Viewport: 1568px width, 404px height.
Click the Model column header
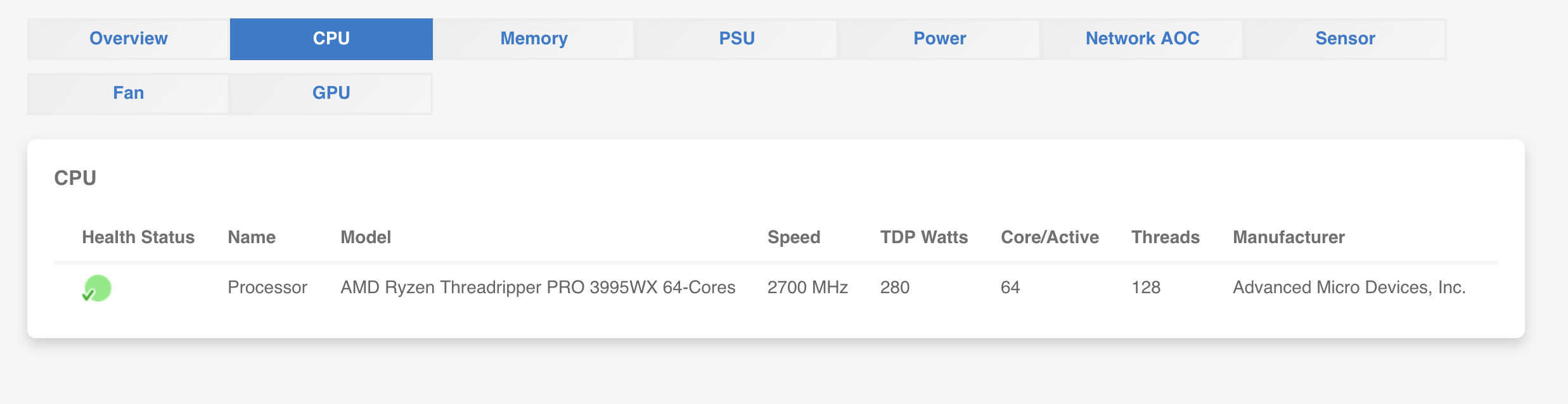366,237
